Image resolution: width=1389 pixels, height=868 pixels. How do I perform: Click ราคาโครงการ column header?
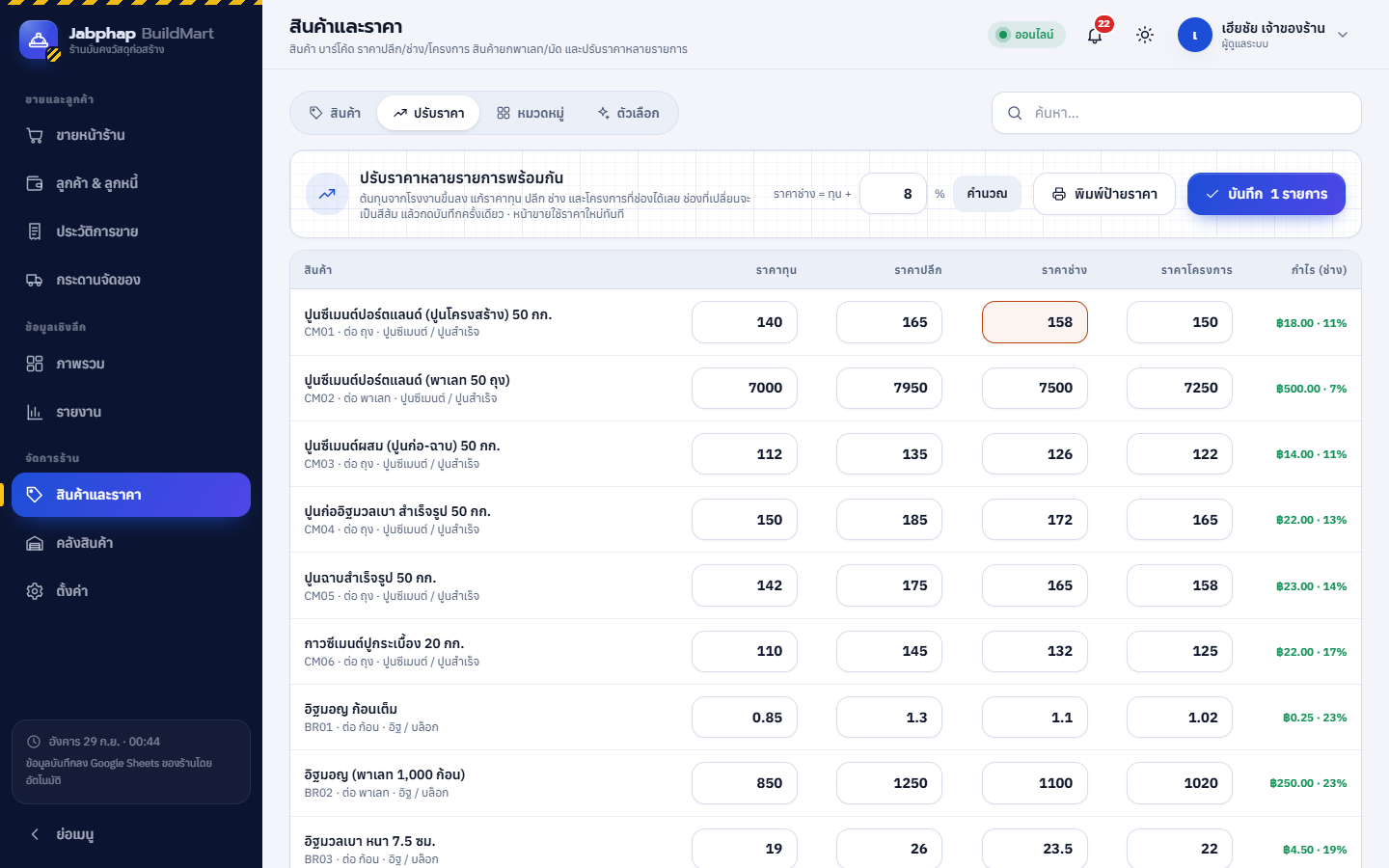(x=1196, y=270)
